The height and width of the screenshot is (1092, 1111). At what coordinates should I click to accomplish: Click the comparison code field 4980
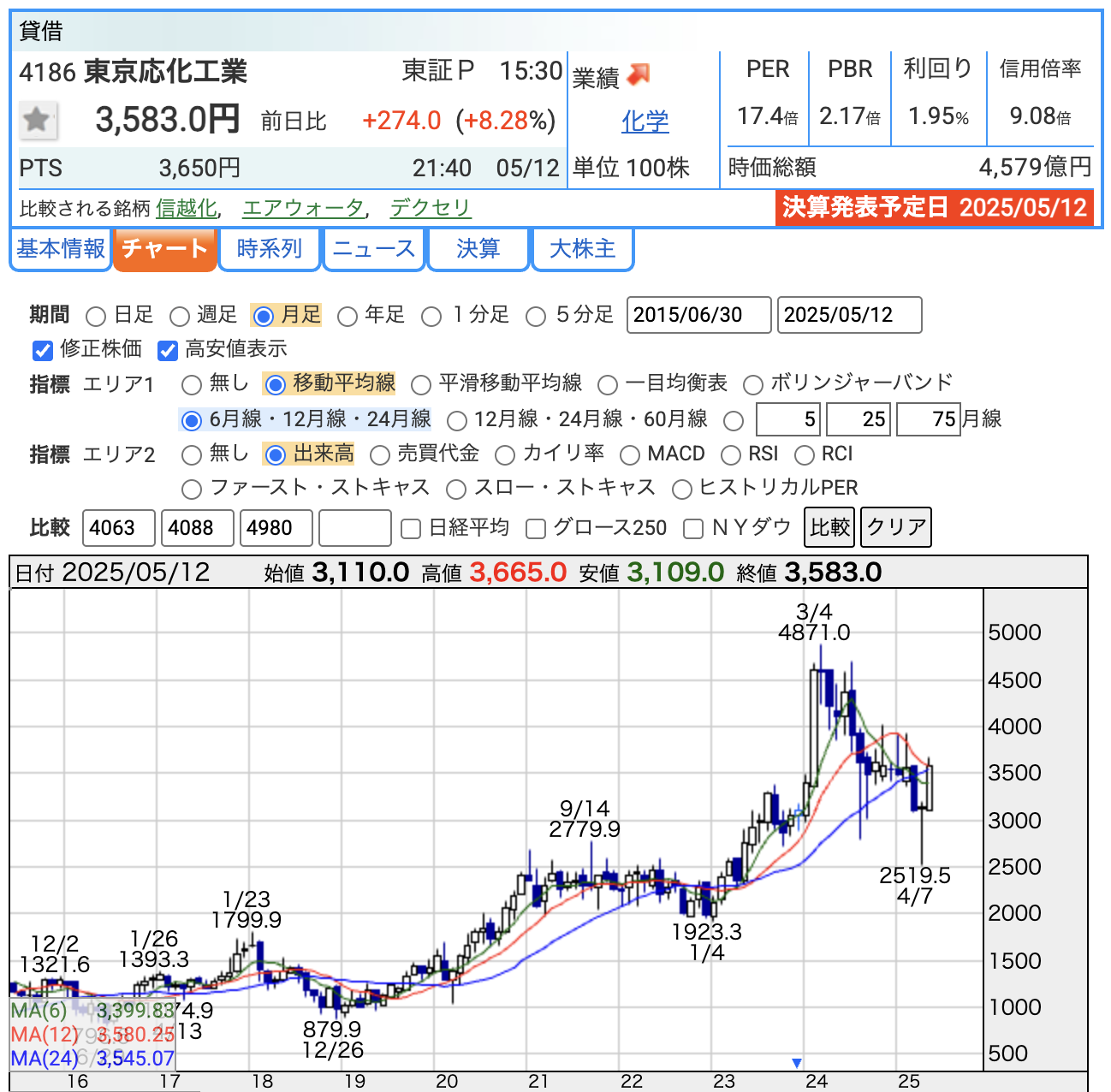(x=276, y=528)
